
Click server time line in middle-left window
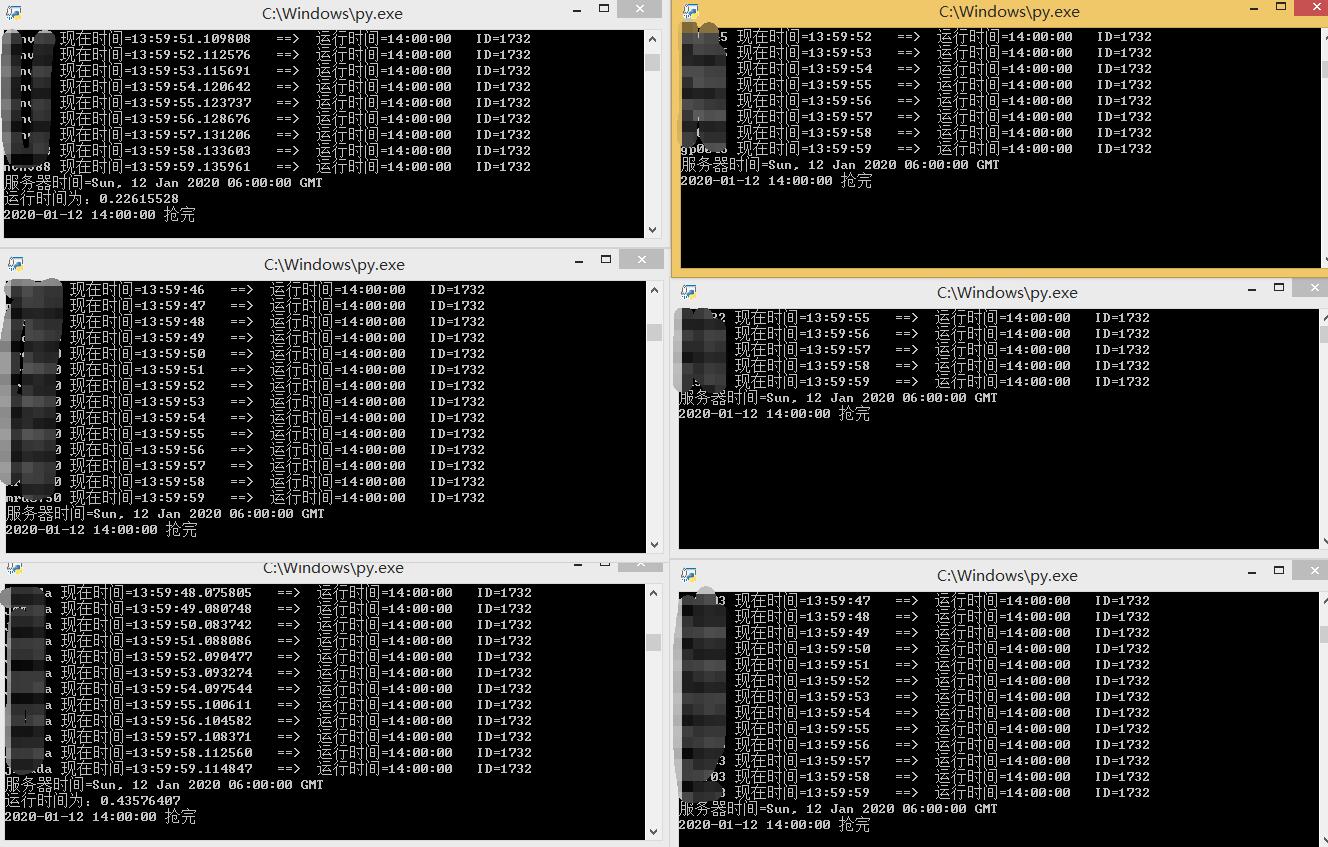pyautogui.click(x=165, y=514)
